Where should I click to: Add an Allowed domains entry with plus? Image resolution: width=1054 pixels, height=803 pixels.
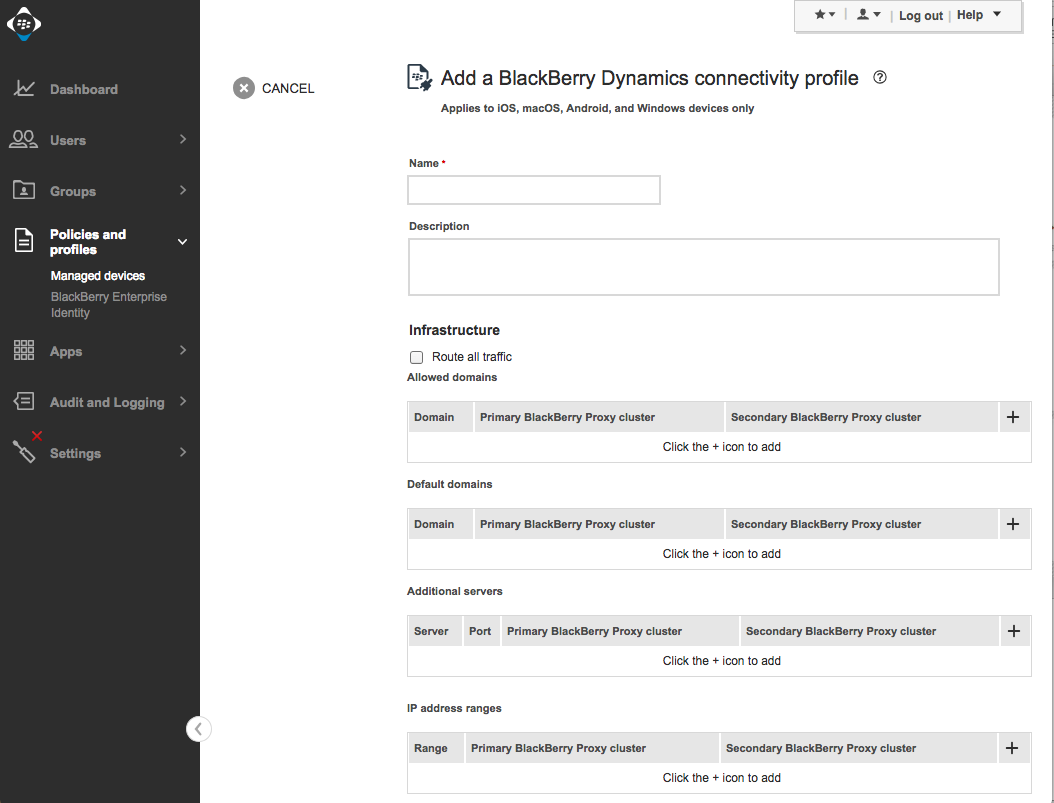pyautogui.click(x=1013, y=417)
